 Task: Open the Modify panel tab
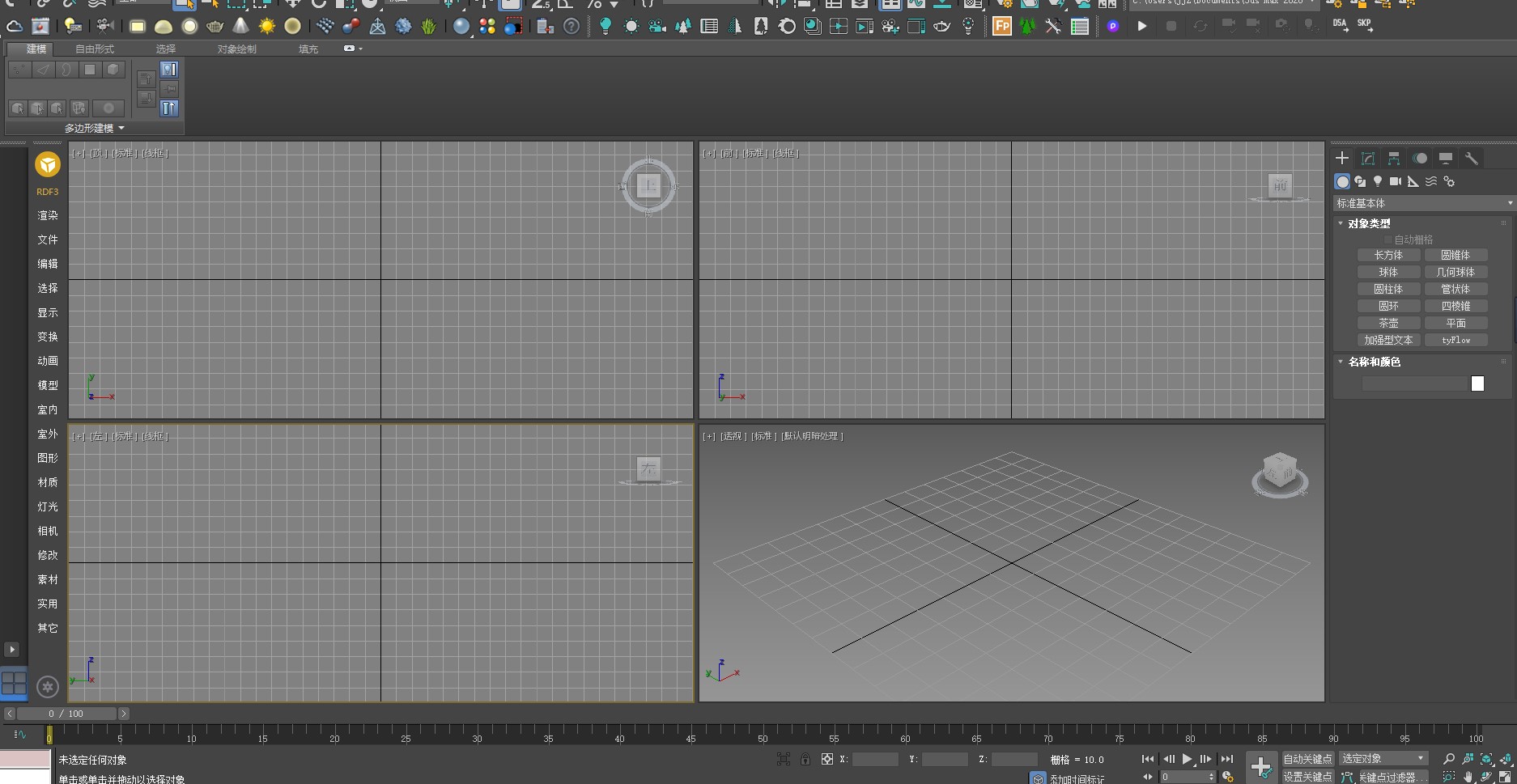[x=1368, y=159]
